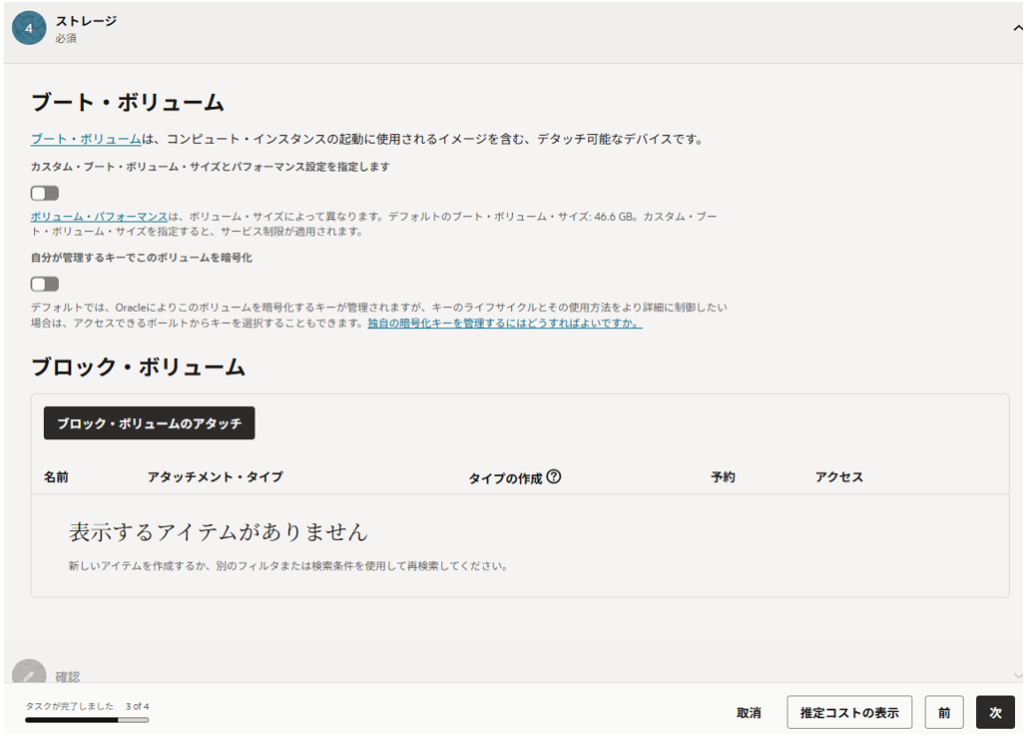1024x739 pixels.
Task: Collapse the ストレージ section with the top chevron
Action: point(1017,30)
